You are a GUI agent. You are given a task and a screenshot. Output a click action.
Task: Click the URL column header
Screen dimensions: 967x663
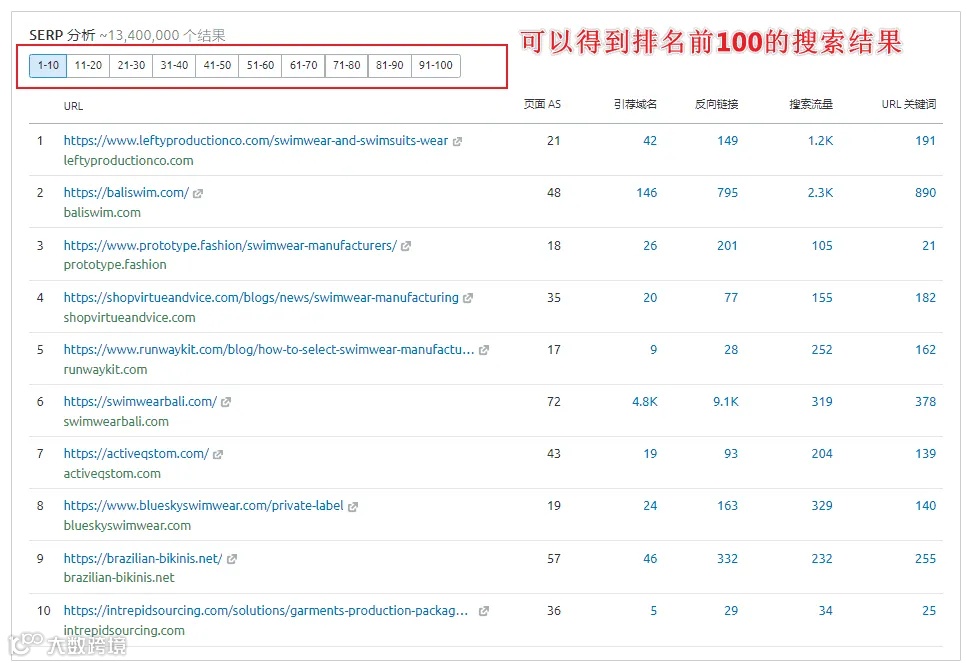click(x=73, y=106)
